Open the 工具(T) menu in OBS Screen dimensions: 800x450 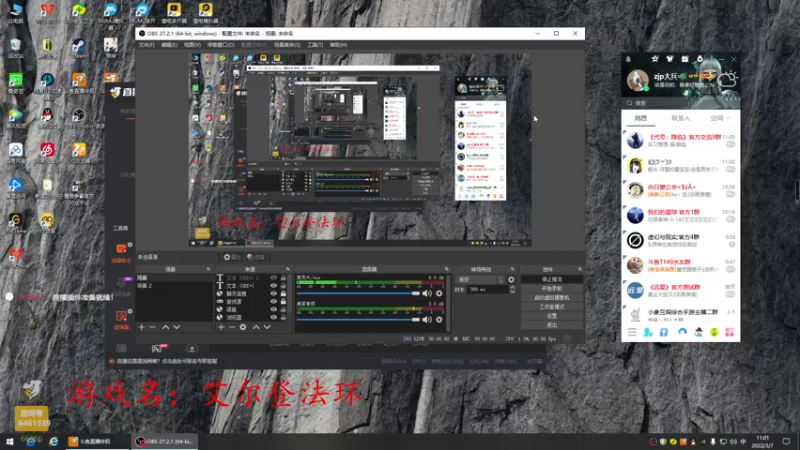click(x=315, y=45)
